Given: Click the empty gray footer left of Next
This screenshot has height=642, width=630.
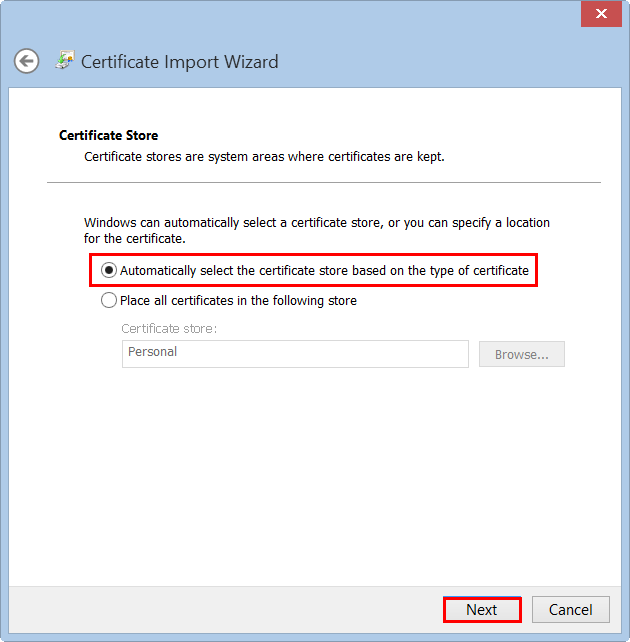Looking at the screenshot, I should coord(220,609).
